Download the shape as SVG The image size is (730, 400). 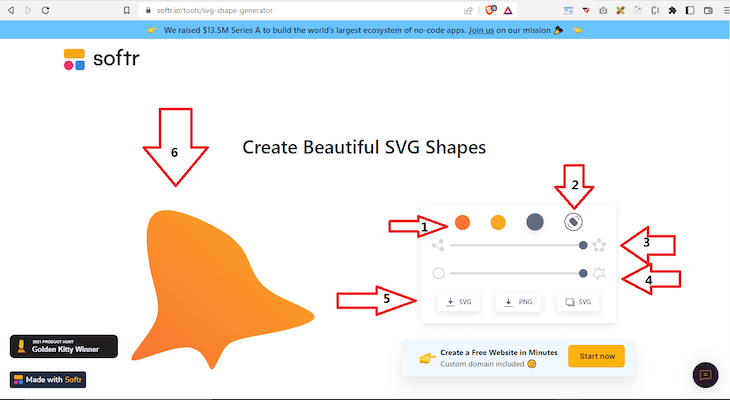[459, 302]
